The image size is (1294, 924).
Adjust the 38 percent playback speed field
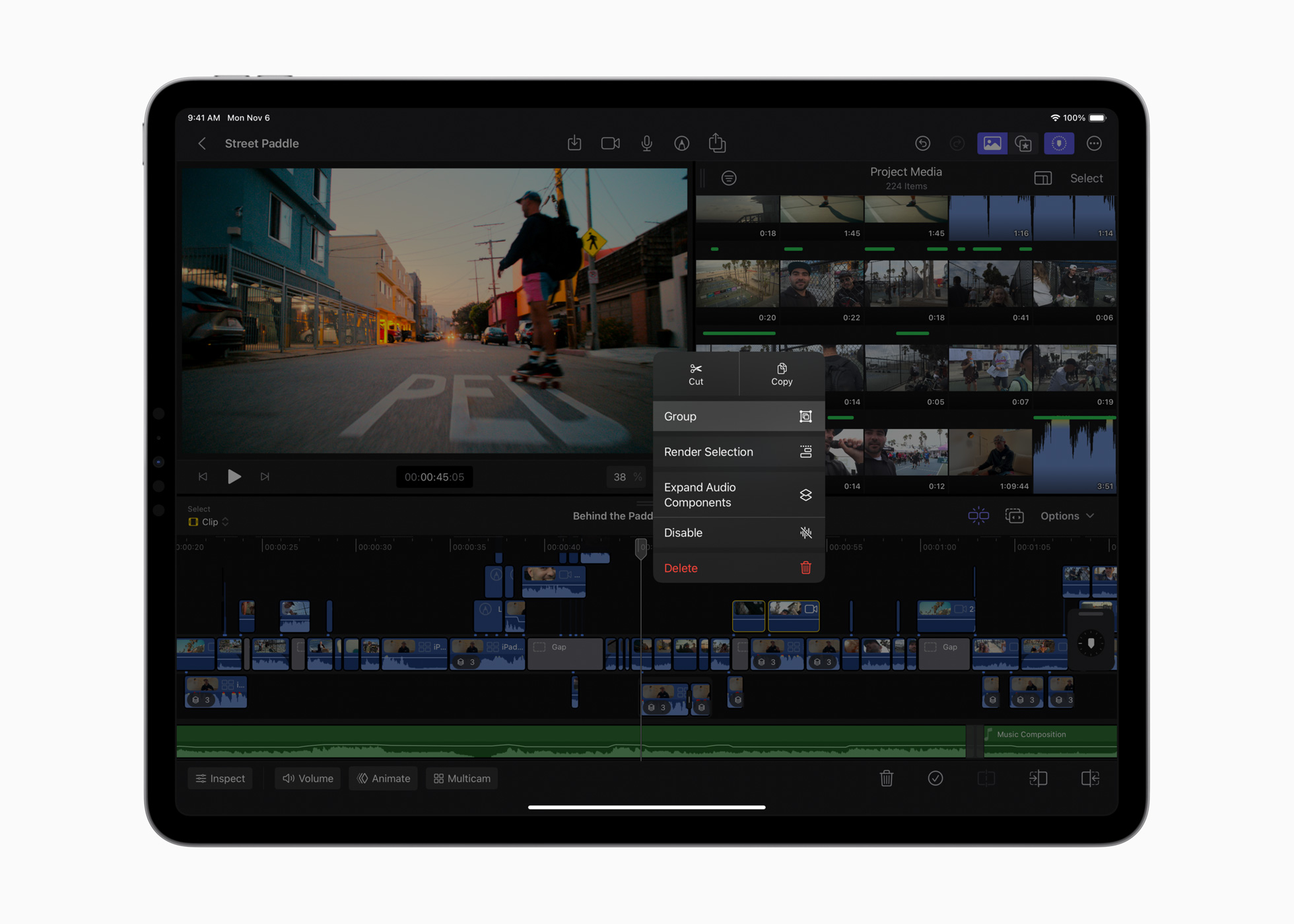pyautogui.click(x=626, y=477)
